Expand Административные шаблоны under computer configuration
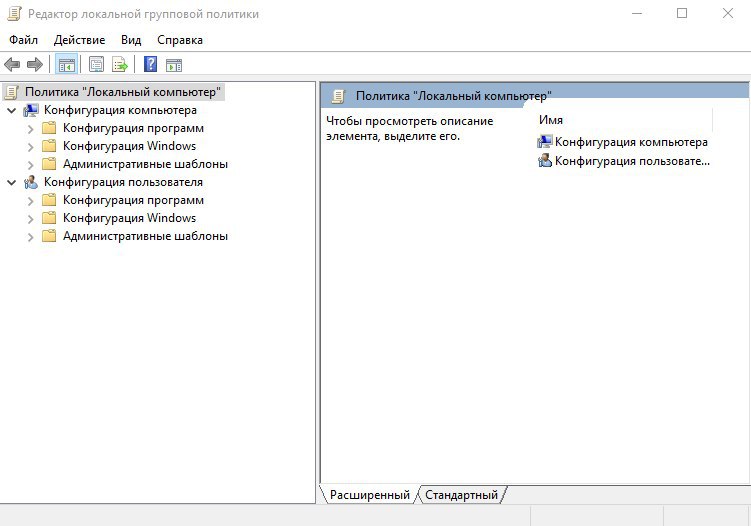751x526 pixels. 31,165
